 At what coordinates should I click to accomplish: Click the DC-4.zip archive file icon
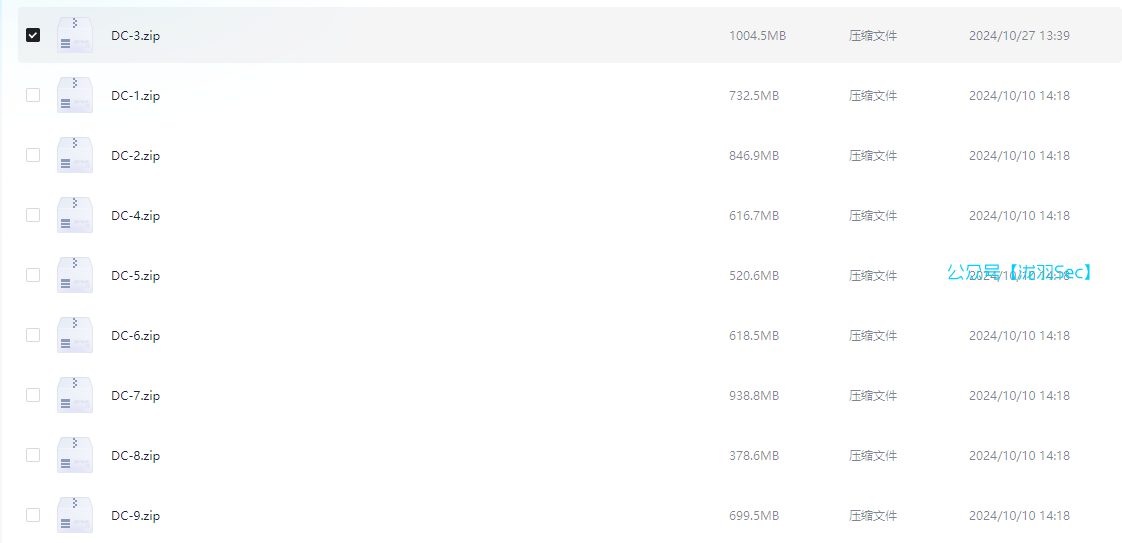(75, 215)
